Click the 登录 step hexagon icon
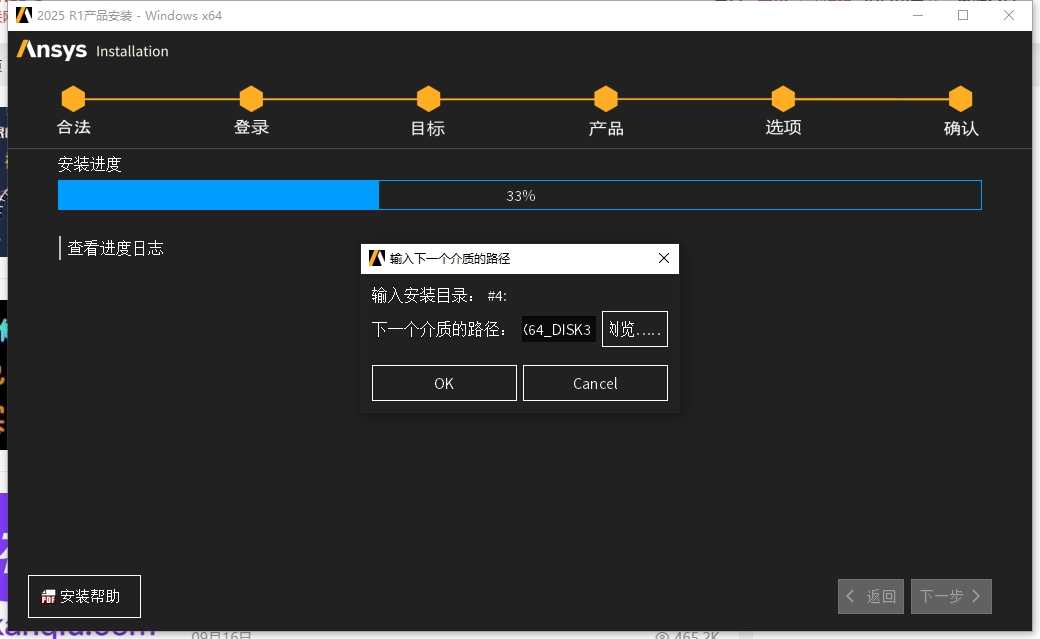The image size is (1040, 639). click(251, 99)
